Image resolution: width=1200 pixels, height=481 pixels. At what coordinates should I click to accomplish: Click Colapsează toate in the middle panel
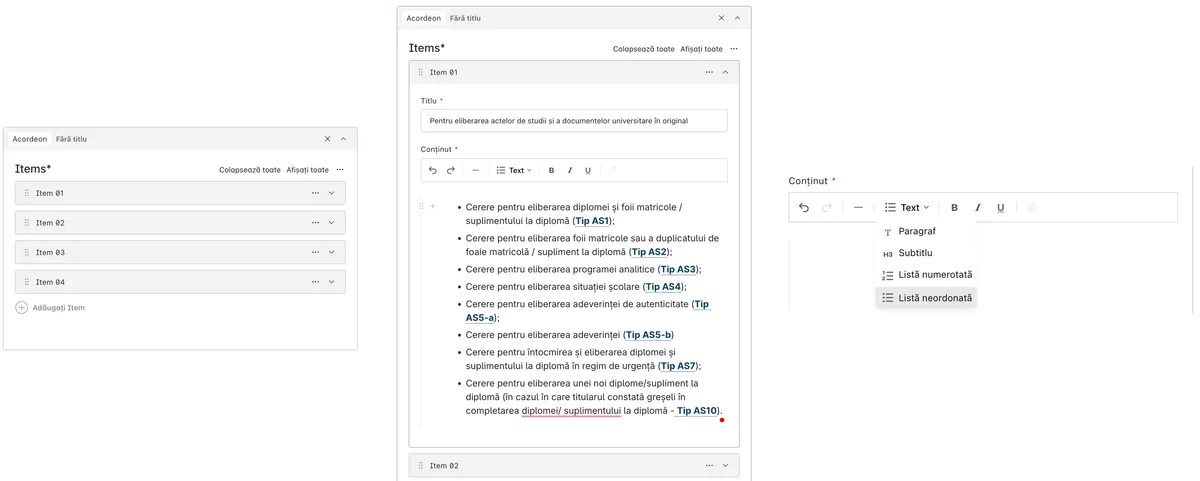tap(643, 49)
